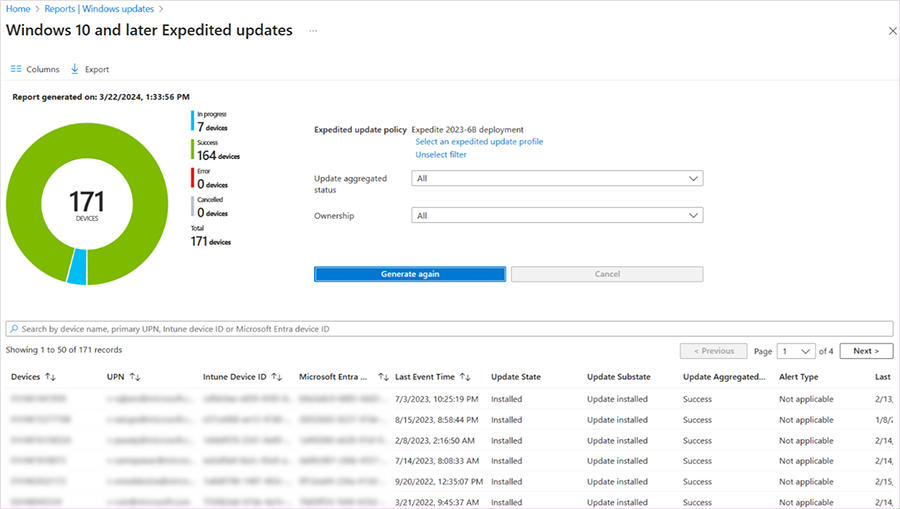Expand the Update aggregated status dropdown
Viewport: 900px width, 509px height.
tap(557, 178)
